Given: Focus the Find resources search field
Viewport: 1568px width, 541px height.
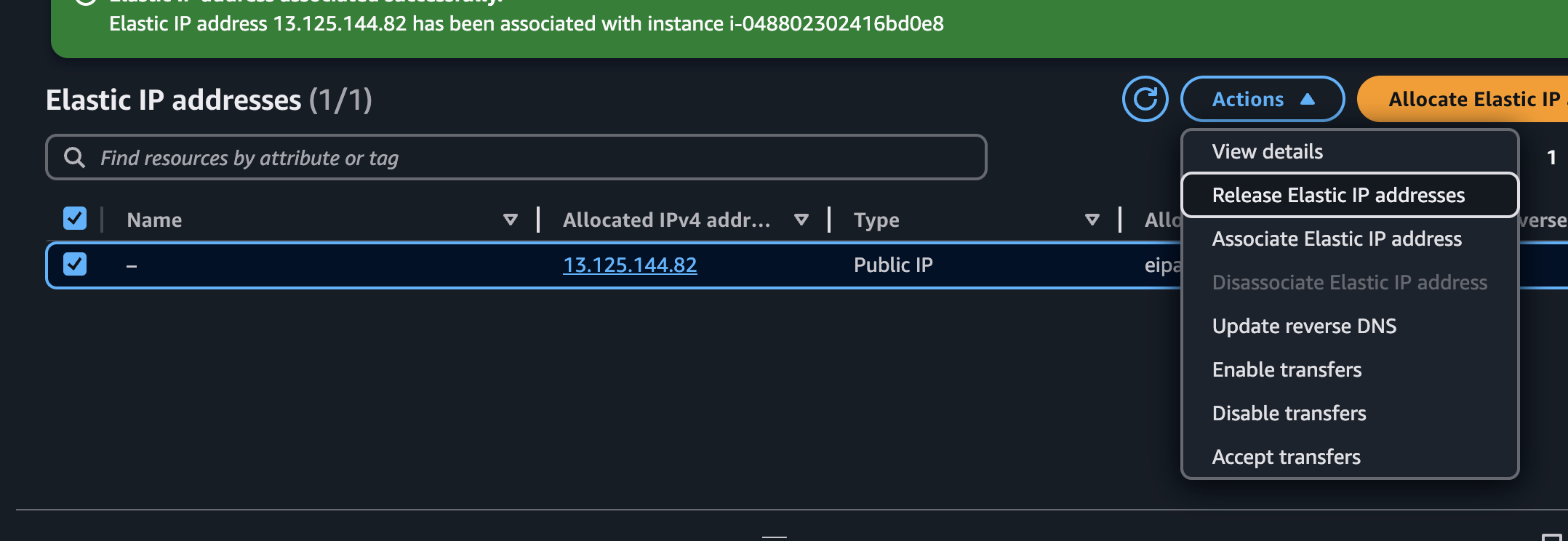Looking at the screenshot, I should click(516, 157).
